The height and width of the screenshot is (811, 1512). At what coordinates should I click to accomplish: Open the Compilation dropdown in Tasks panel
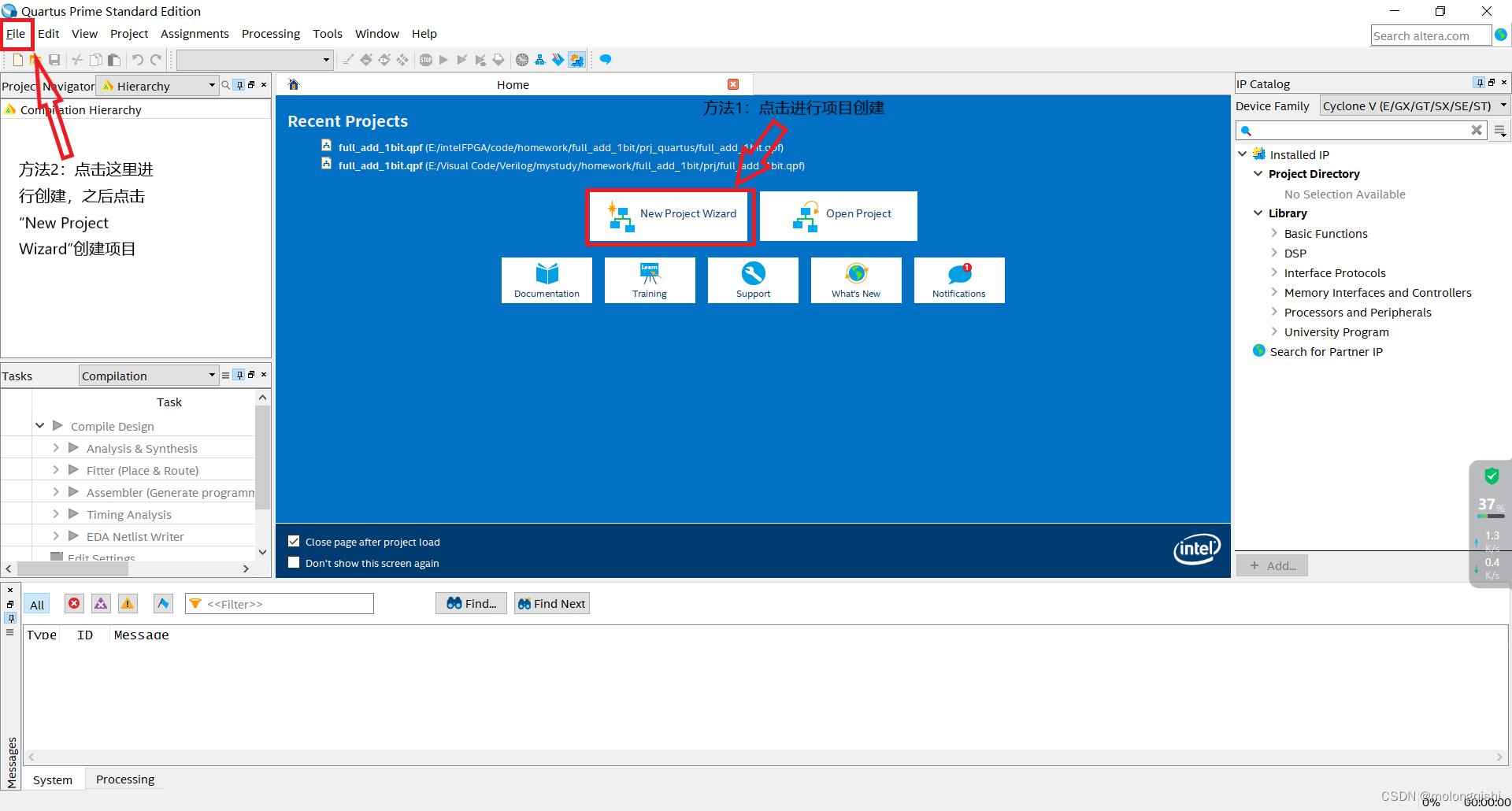click(148, 376)
